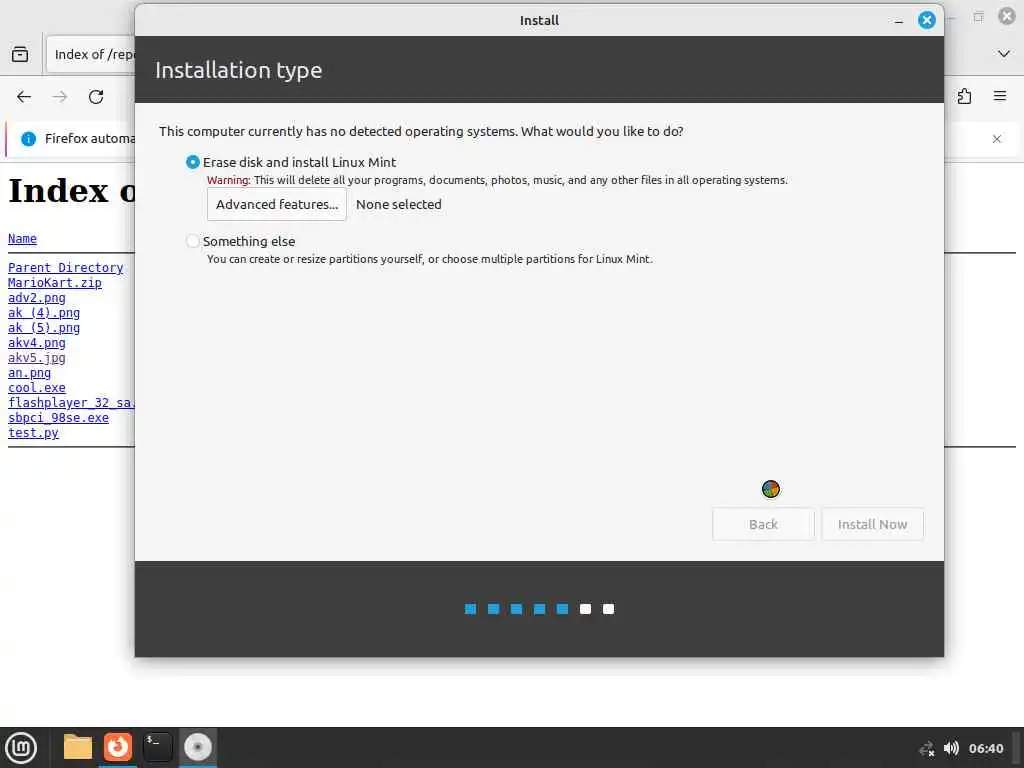Go Back to previous installer step
Viewport: 1024px width, 768px height.
(763, 524)
